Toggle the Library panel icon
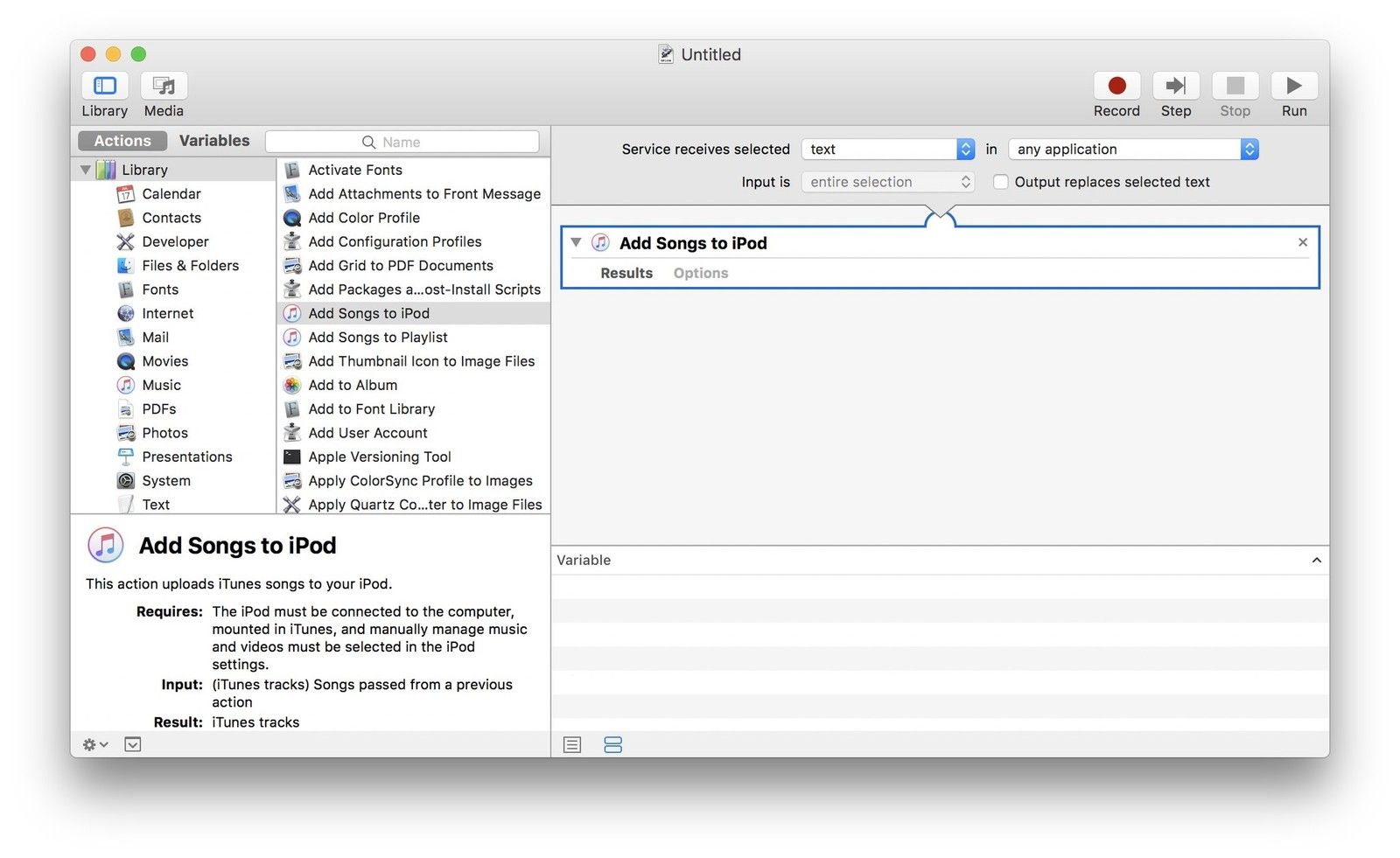Image resolution: width=1400 pixels, height=858 pixels. click(x=105, y=86)
